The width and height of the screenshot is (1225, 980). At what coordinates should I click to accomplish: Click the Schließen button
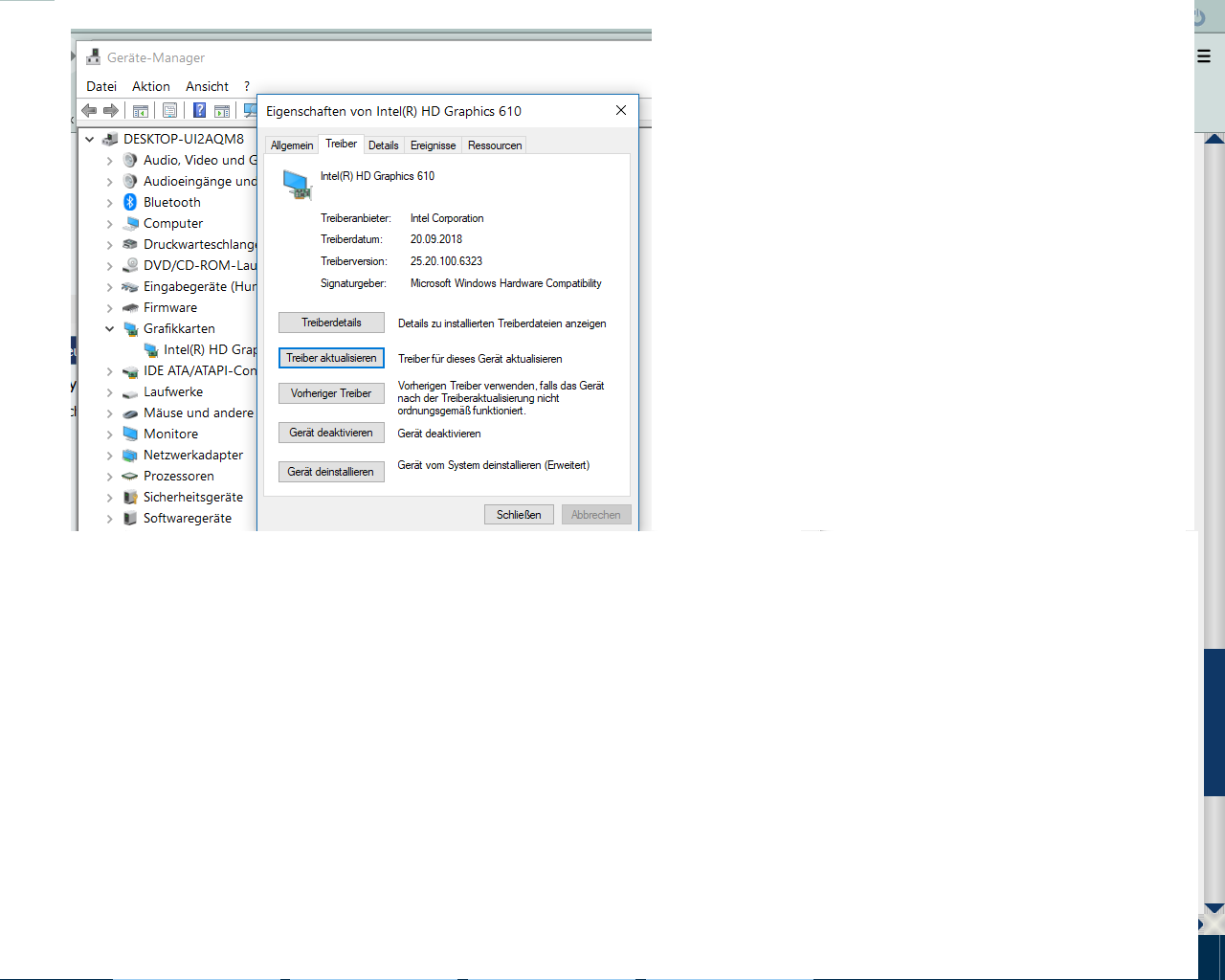click(519, 515)
